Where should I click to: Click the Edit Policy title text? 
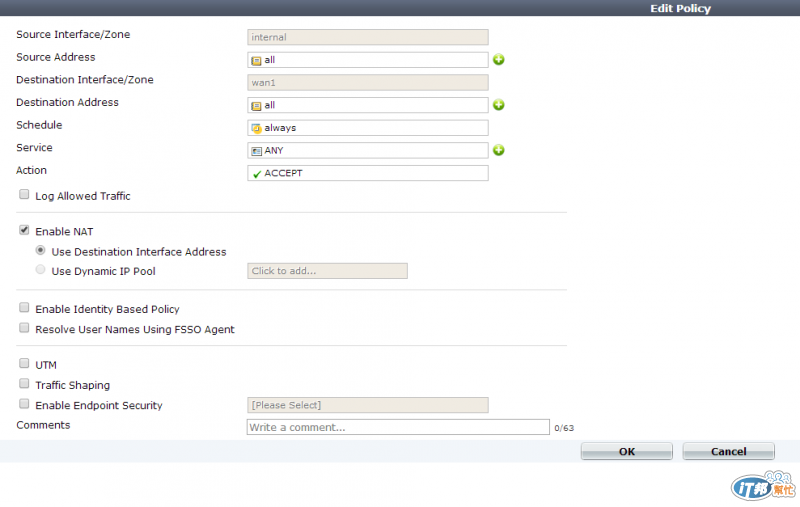[680, 8]
